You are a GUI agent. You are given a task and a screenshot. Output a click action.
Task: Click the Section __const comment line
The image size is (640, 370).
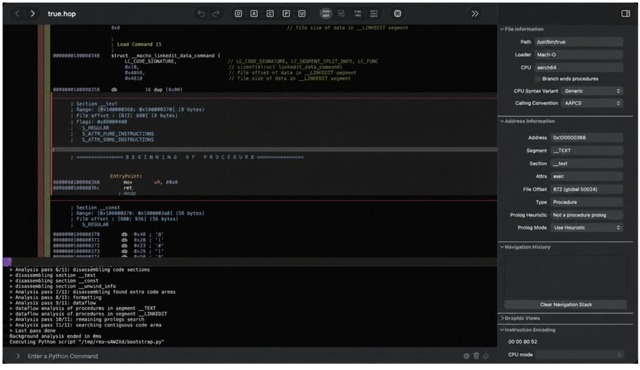pos(95,208)
